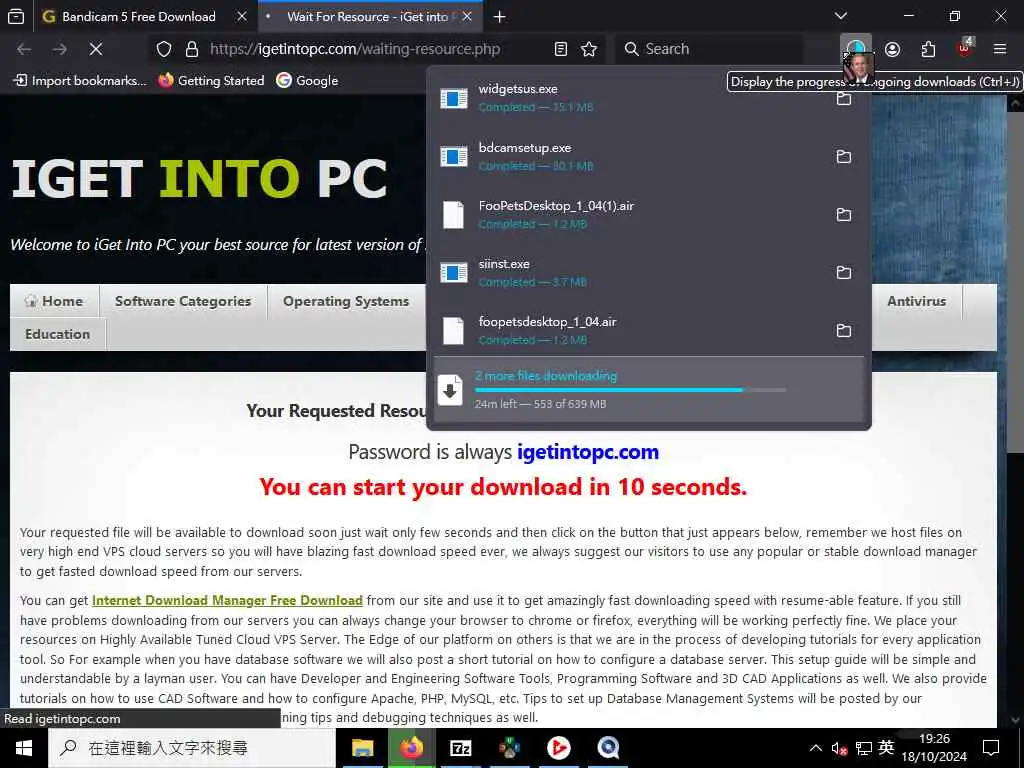Open the Education menu item

(57, 334)
